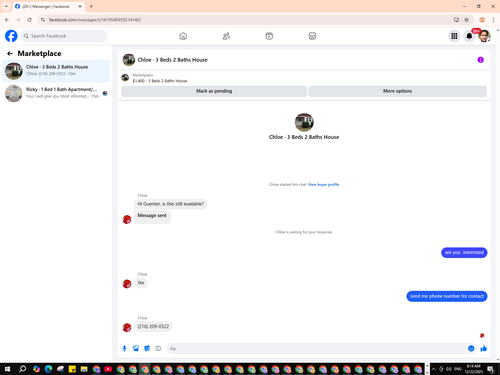Click the attach photo icon in composer
The width and height of the screenshot is (500, 375).
click(x=136, y=348)
